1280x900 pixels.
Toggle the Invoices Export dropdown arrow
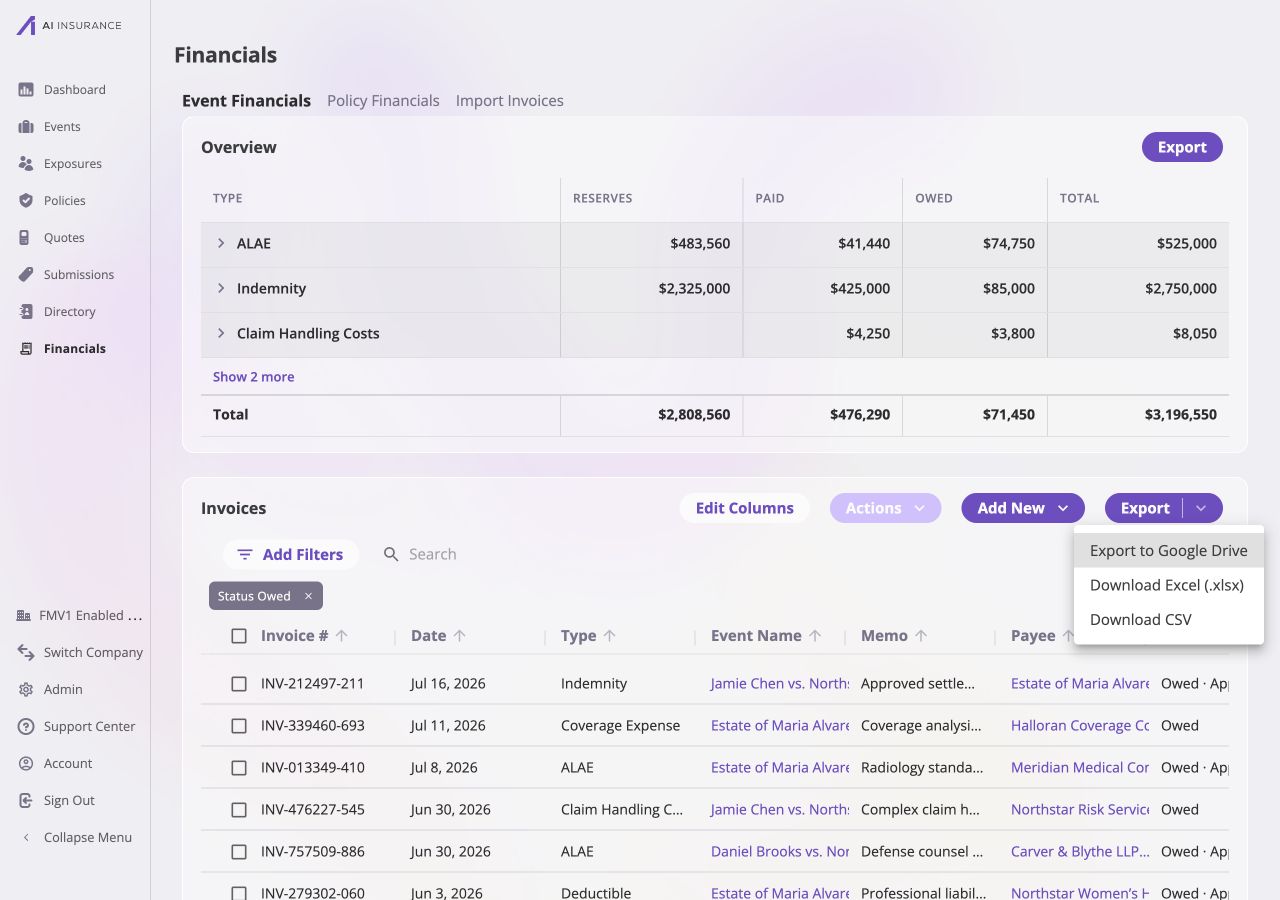(1202, 508)
